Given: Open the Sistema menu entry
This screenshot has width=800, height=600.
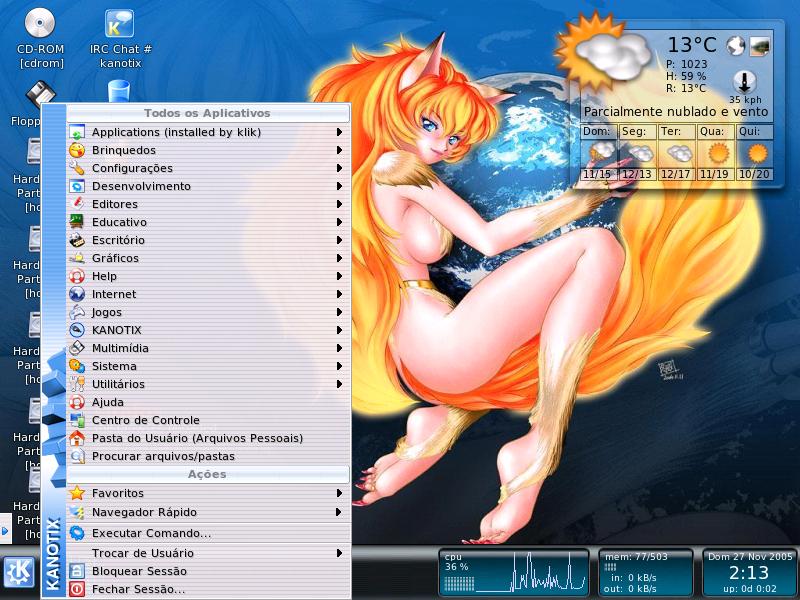Looking at the screenshot, I should tap(208, 366).
